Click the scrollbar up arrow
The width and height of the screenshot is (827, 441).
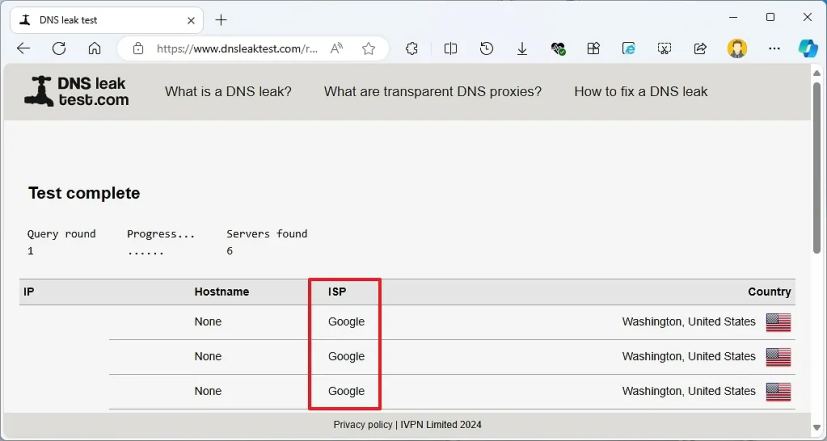[x=816, y=73]
